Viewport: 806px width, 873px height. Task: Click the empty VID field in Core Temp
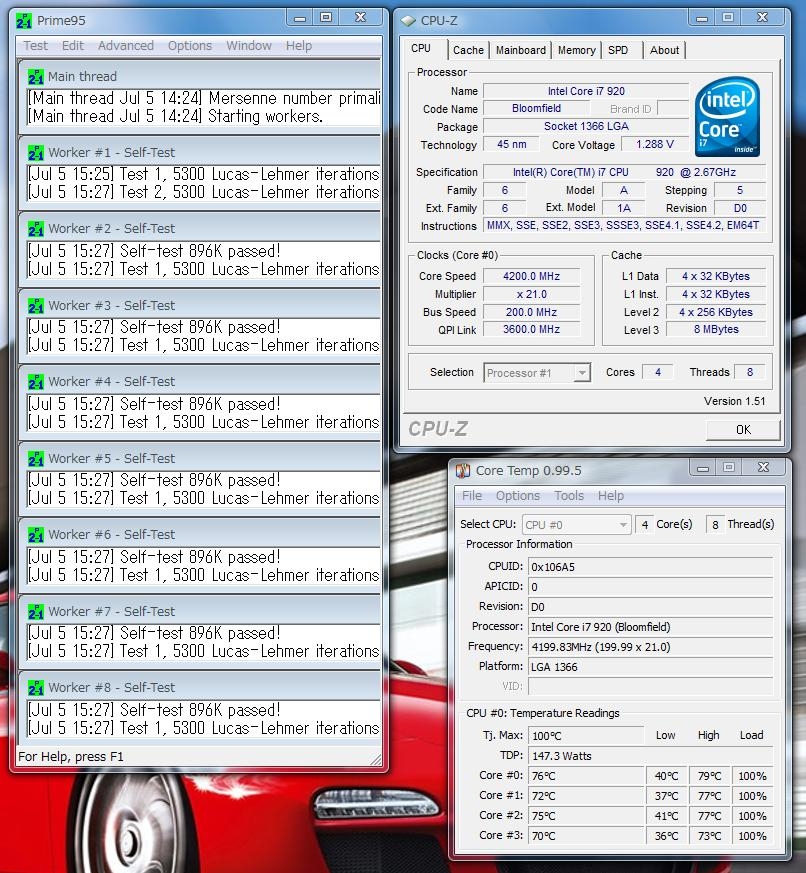651,686
